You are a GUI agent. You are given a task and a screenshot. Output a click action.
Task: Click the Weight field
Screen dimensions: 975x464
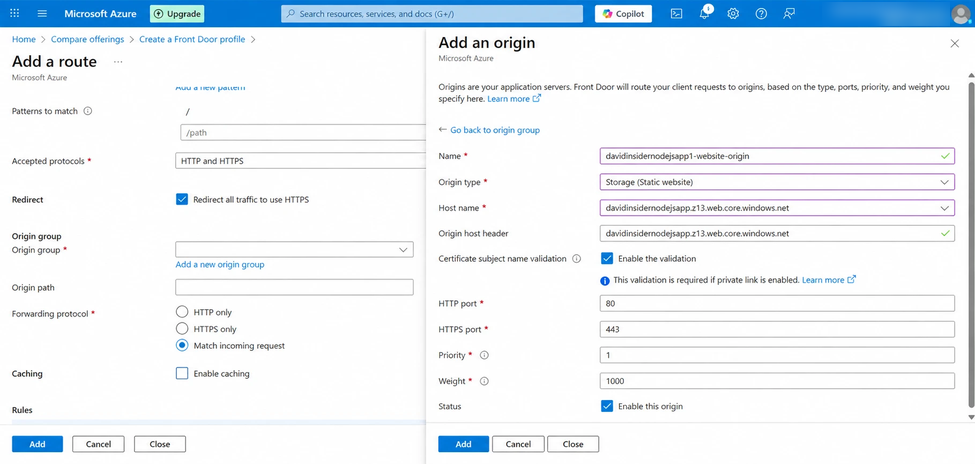click(777, 381)
